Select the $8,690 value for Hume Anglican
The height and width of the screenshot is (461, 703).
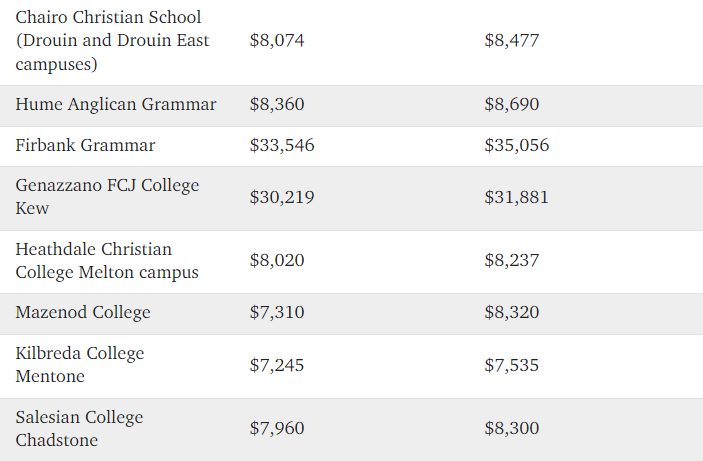pyautogui.click(x=511, y=105)
